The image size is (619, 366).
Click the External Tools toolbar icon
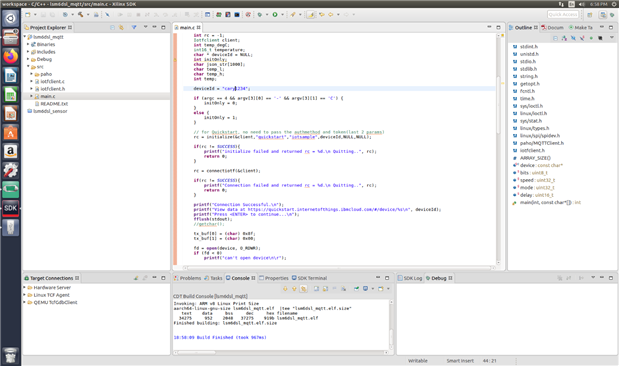point(293,15)
